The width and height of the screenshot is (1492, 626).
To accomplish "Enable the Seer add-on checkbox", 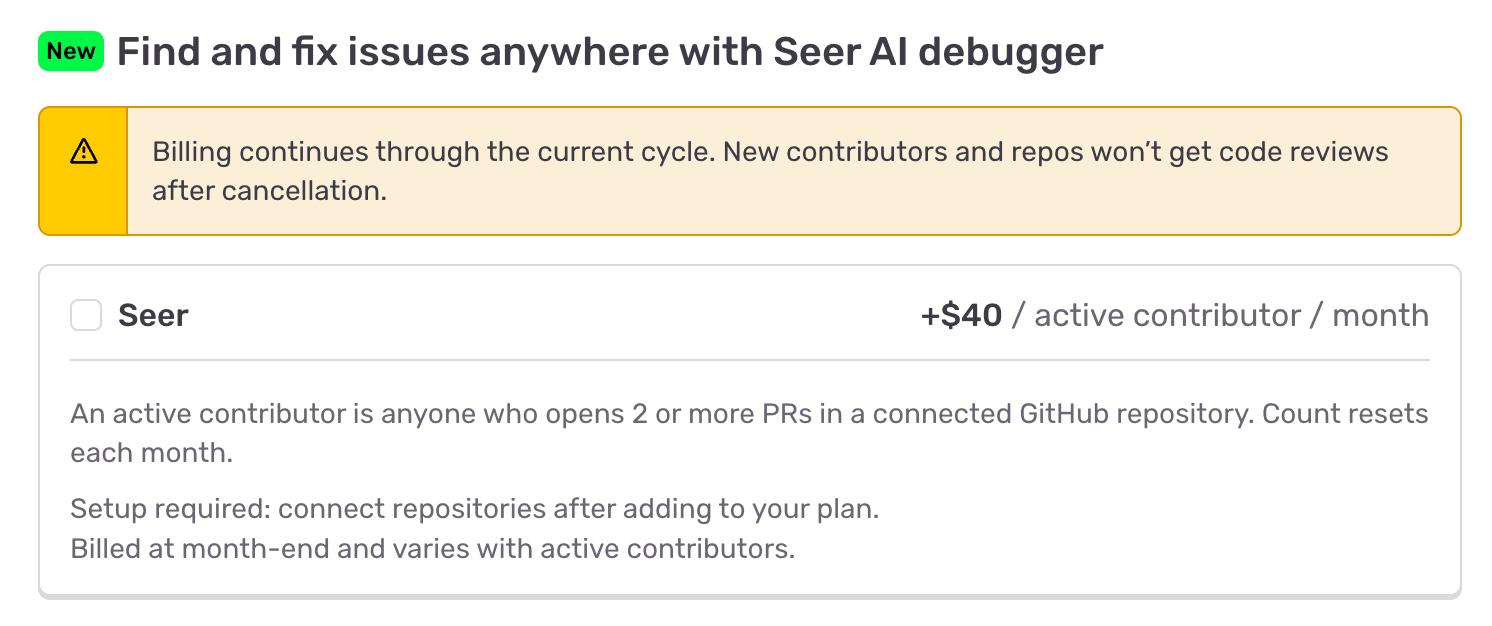I will point(86,316).
